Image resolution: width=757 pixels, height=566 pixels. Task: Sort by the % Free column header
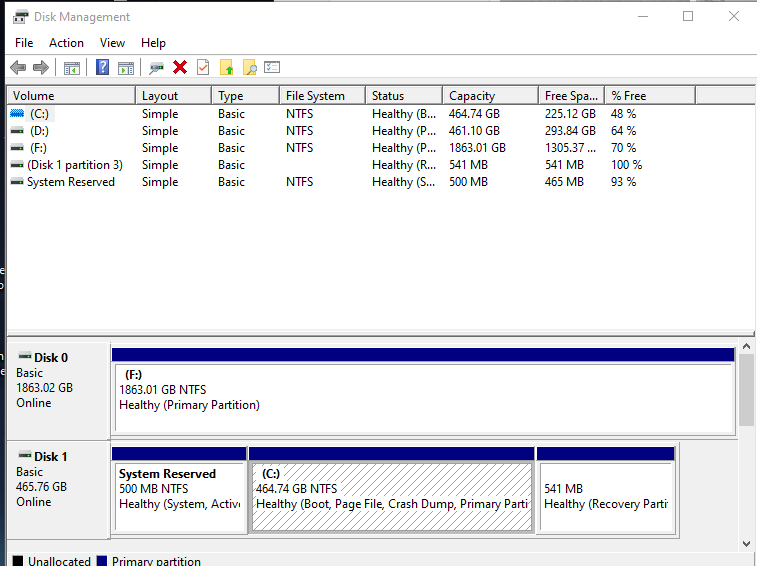point(650,96)
